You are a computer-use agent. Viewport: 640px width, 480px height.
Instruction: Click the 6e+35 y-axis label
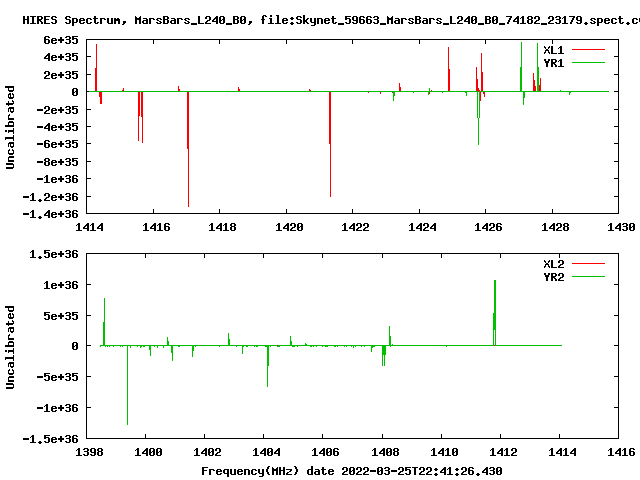[x=61, y=40]
